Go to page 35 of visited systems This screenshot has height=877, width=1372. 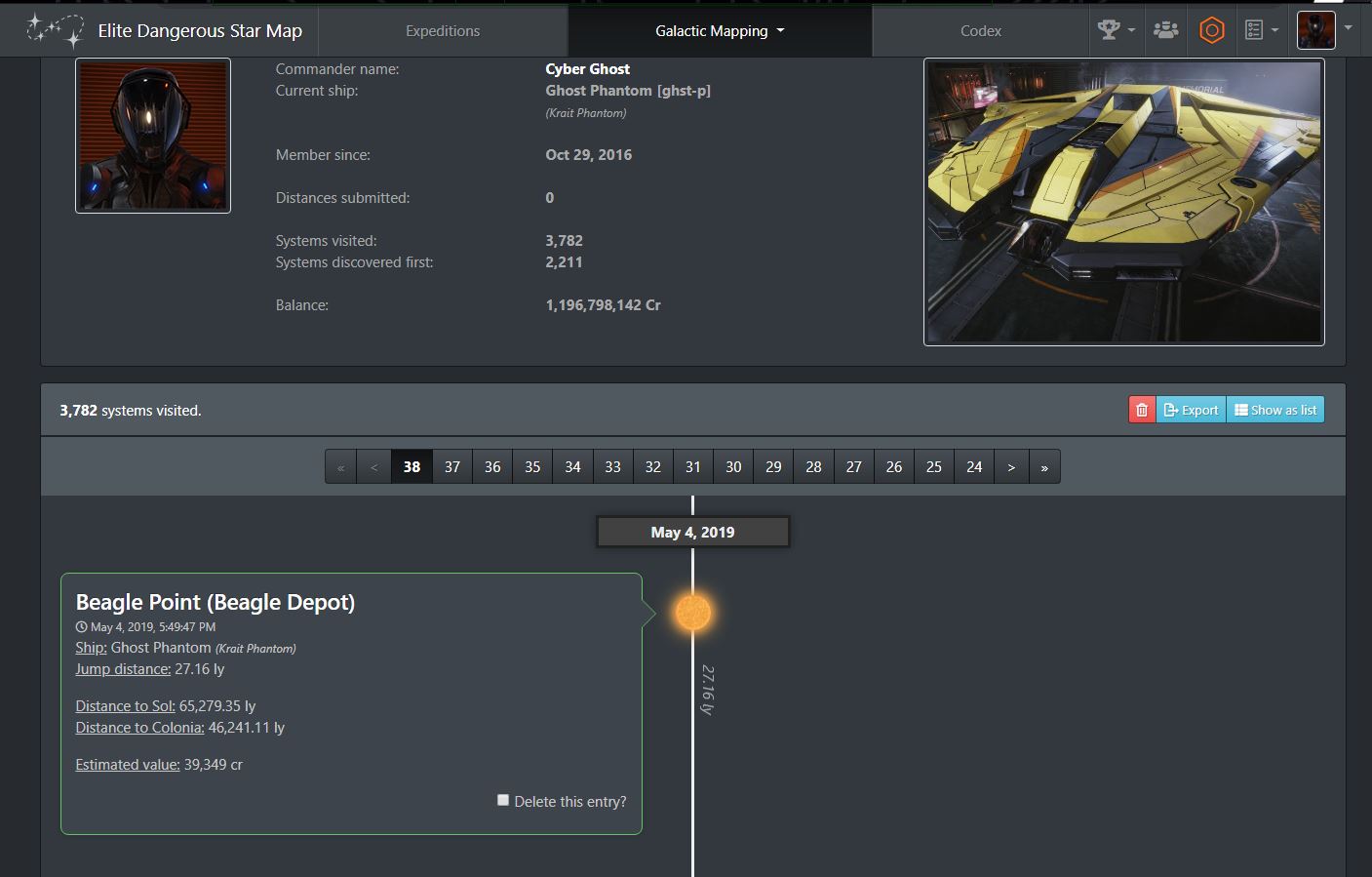pyautogui.click(x=532, y=466)
